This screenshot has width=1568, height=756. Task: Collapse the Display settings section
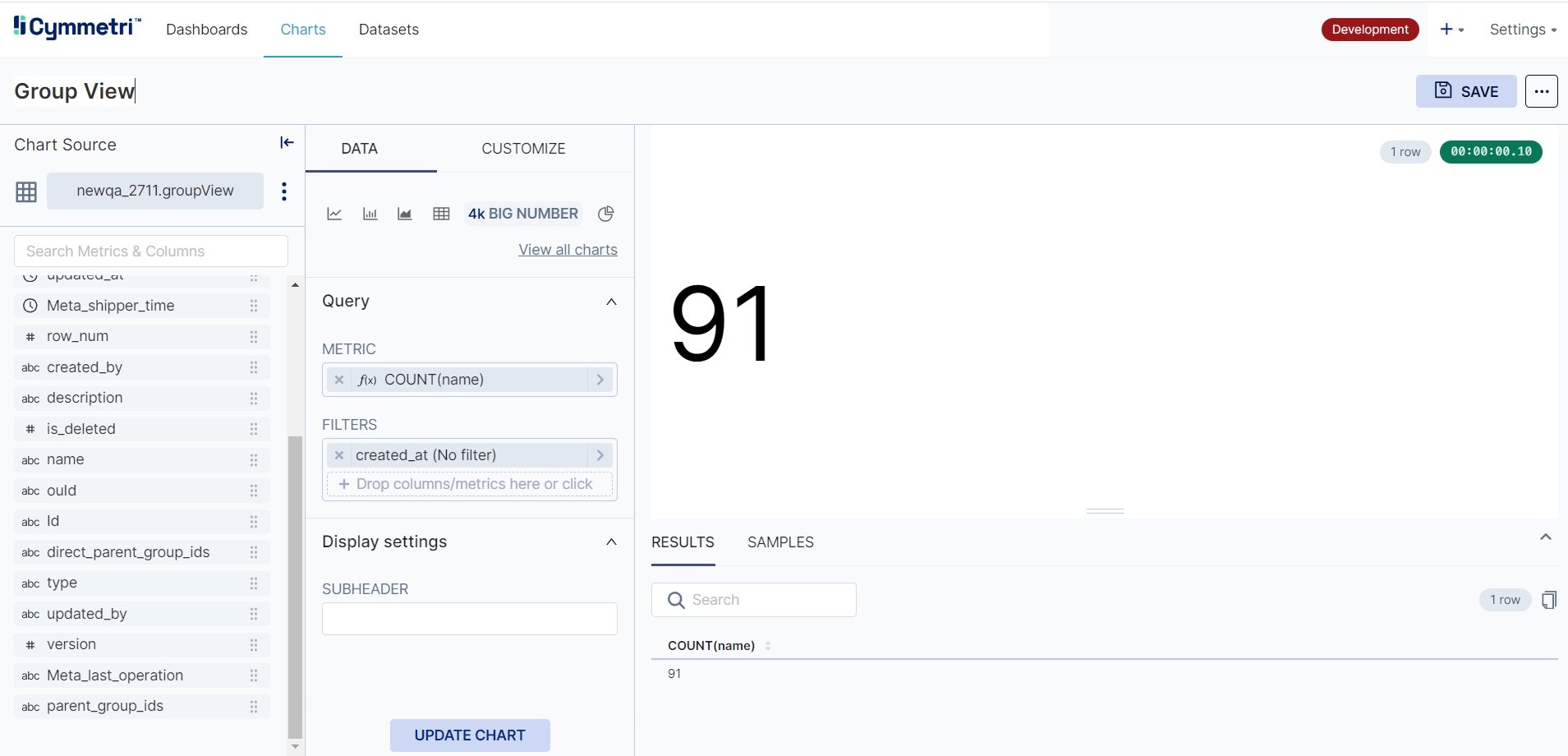tap(611, 542)
